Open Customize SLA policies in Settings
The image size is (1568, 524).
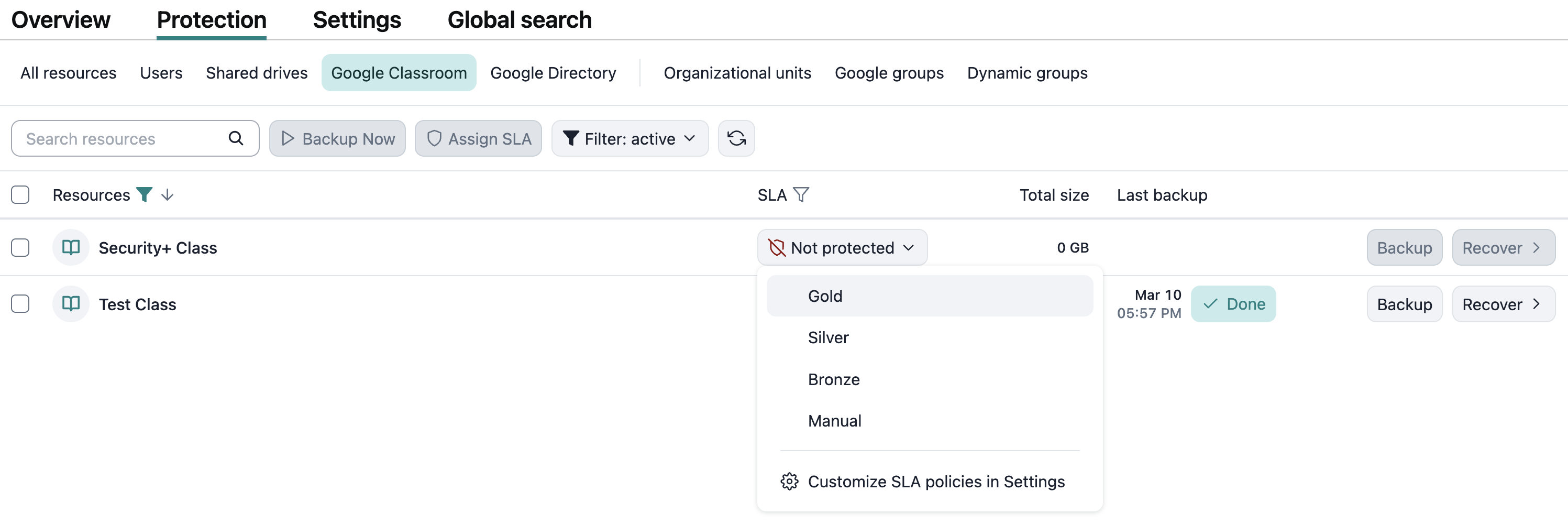935,482
